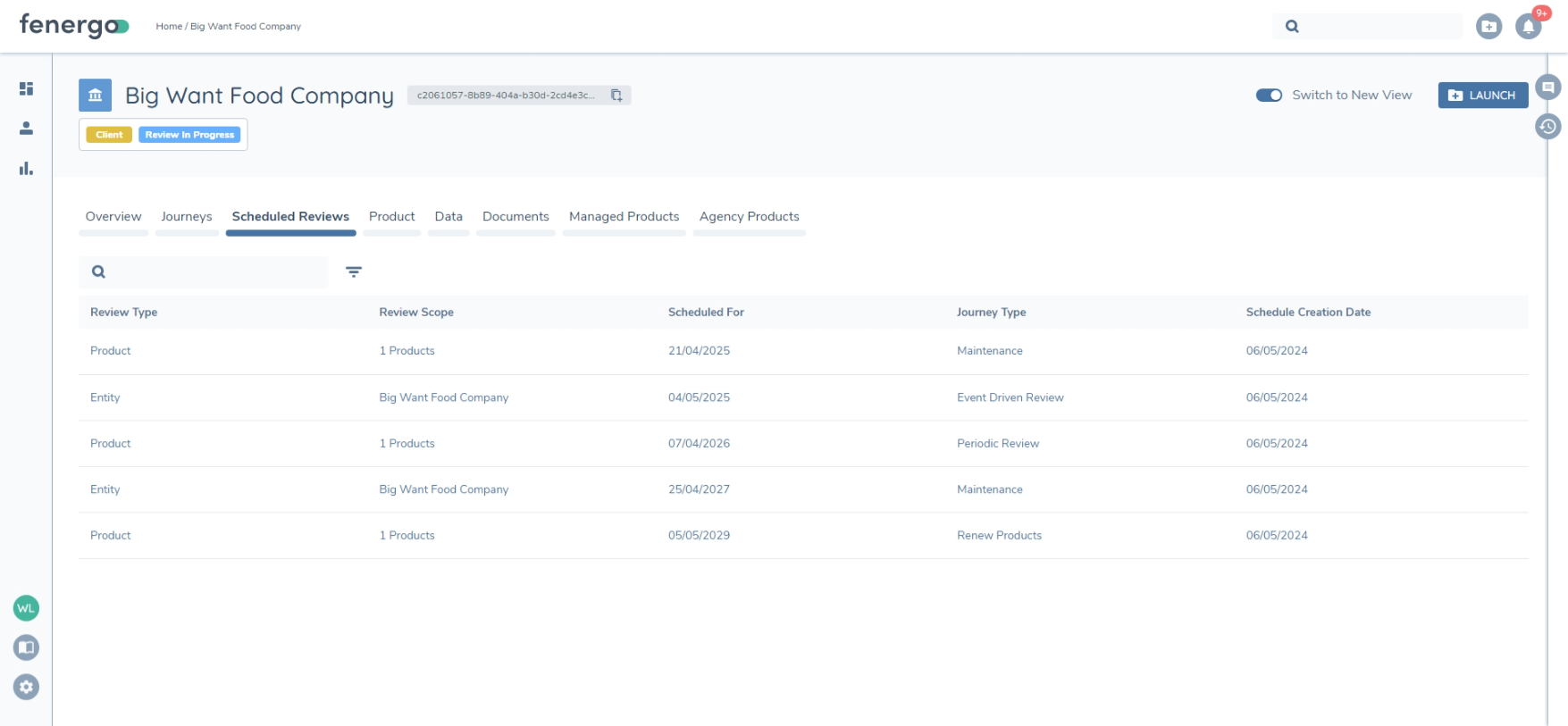Viewport: 1568px width, 726px height.
Task: Open the bar chart reports sidebar icon
Action: (x=26, y=168)
